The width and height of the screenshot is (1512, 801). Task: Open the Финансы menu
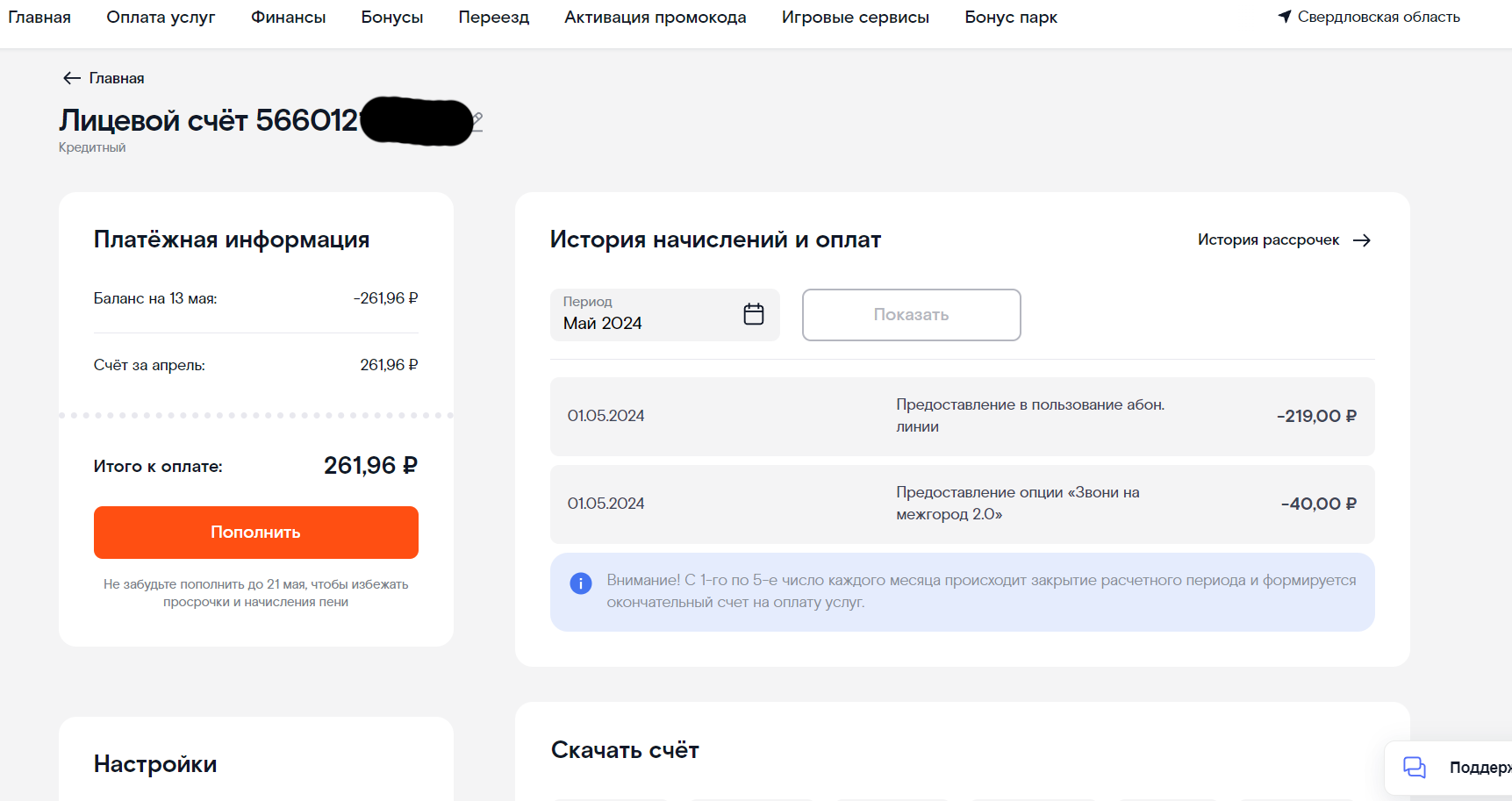click(288, 17)
